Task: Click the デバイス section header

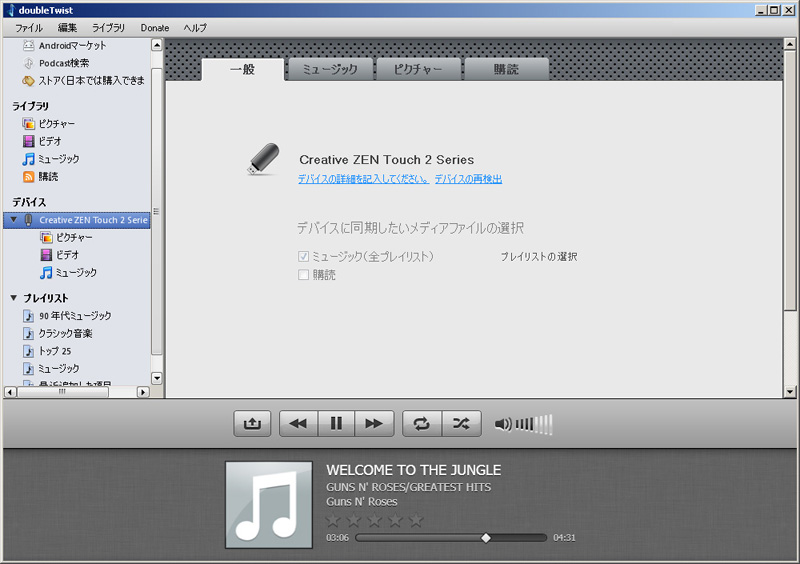Action: click(29, 202)
